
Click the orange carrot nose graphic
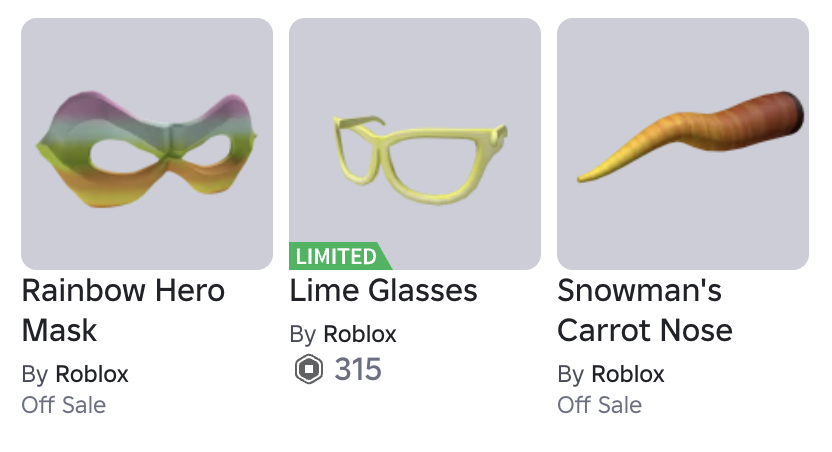(x=690, y=136)
